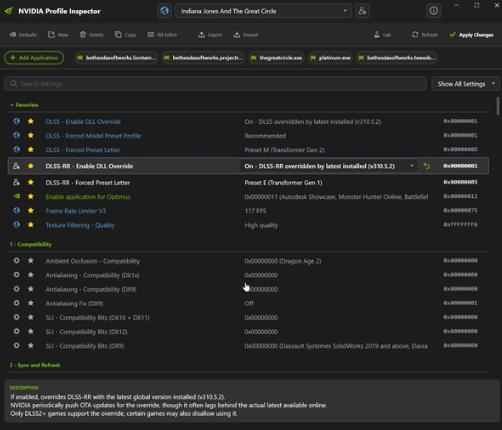
Task: Click the gear icon on SLI - Compatibility Bits (DX9) row
Action: coord(16,346)
